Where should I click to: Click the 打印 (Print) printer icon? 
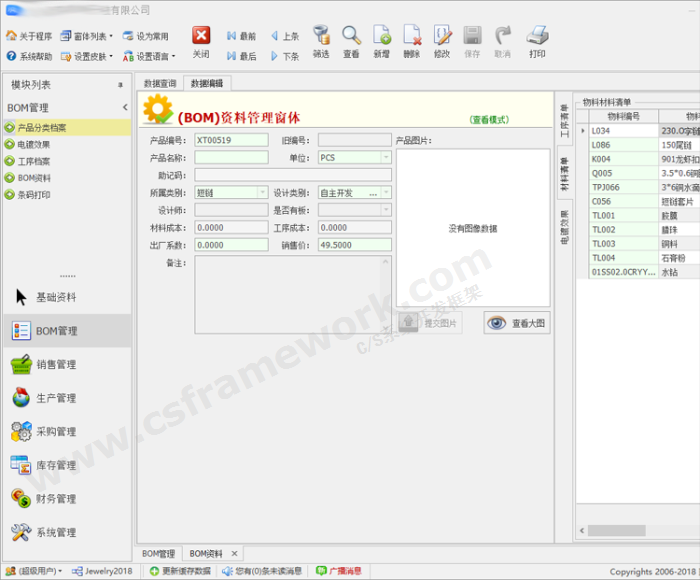coord(537,41)
